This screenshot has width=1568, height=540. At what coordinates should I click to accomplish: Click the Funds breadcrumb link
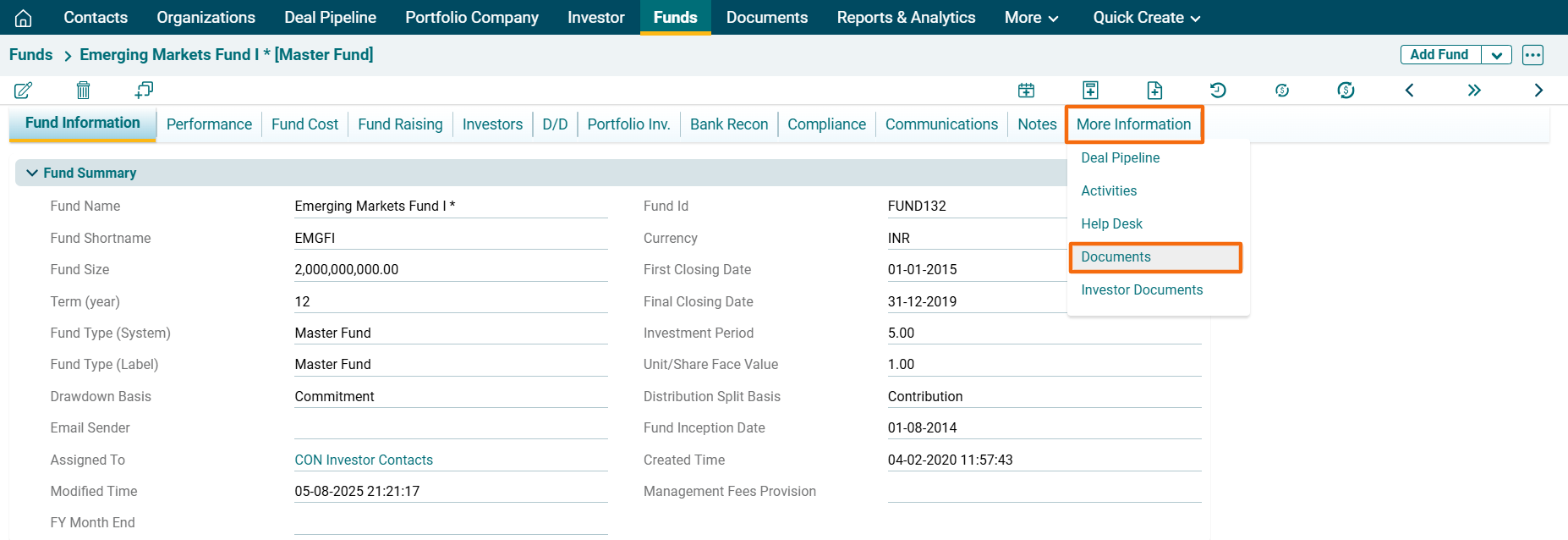[x=31, y=55]
